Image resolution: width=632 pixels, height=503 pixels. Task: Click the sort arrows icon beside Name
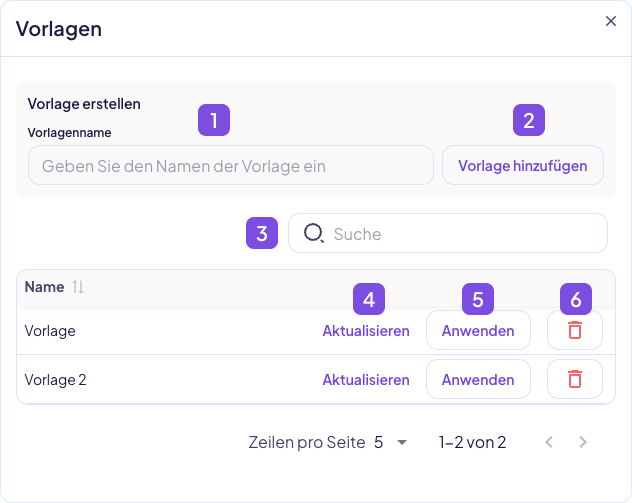(x=78, y=287)
